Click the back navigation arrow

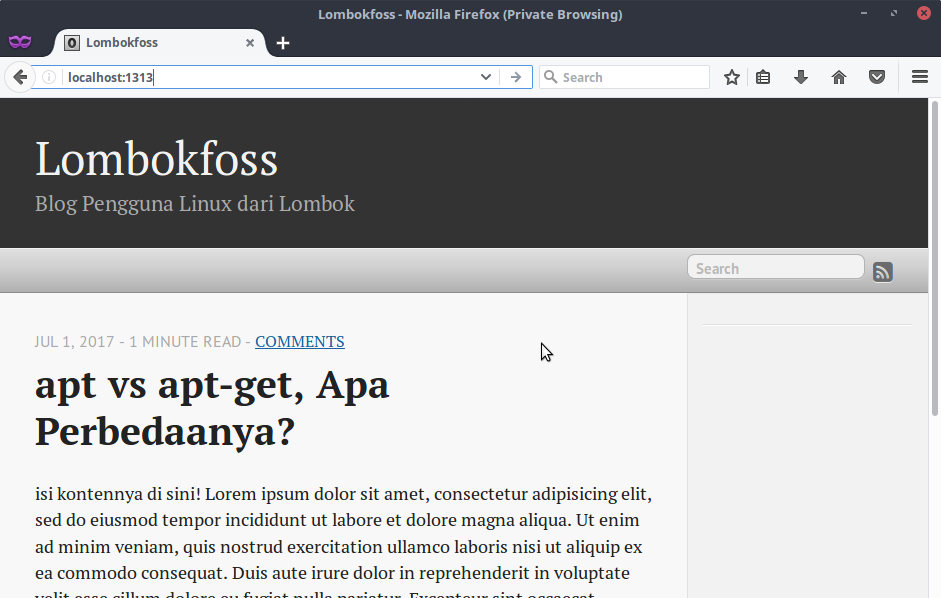pos(19,76)
